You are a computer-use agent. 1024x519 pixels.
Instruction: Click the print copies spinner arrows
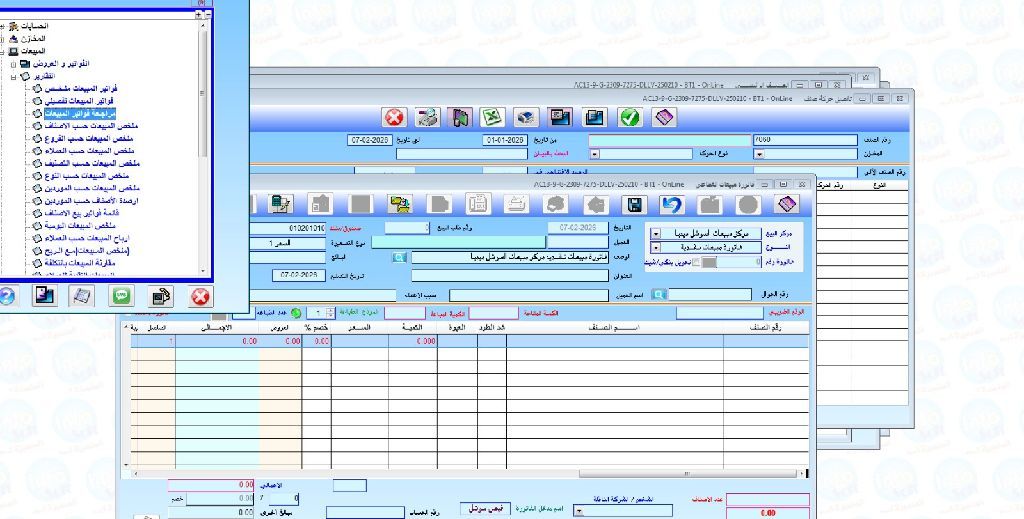click(x=330, y=313)
